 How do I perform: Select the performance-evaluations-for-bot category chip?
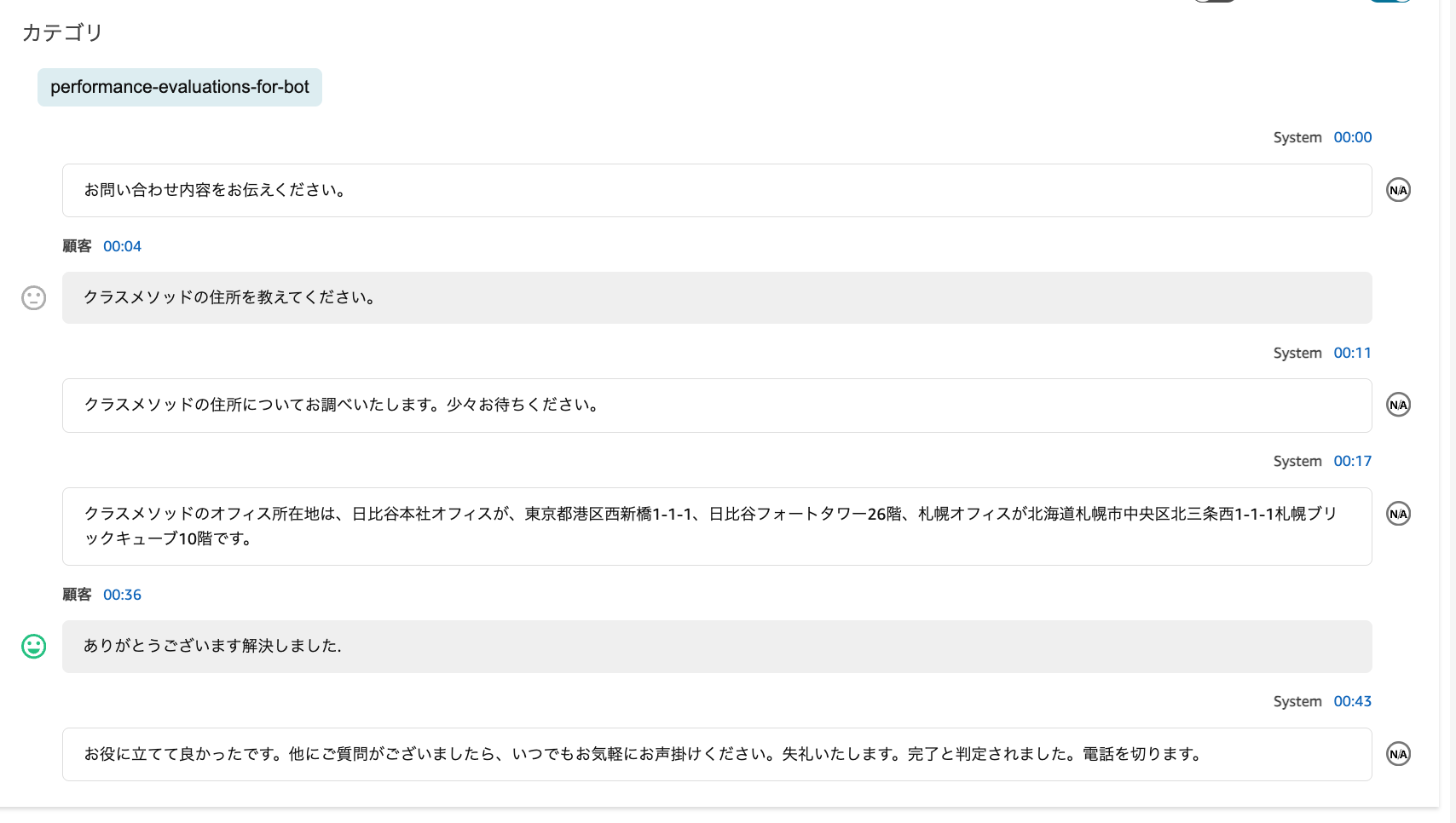coord(179,87)
